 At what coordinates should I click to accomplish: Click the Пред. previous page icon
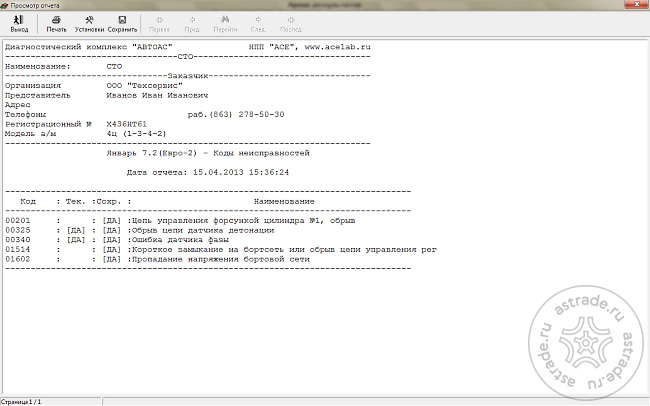pos(192,24)
